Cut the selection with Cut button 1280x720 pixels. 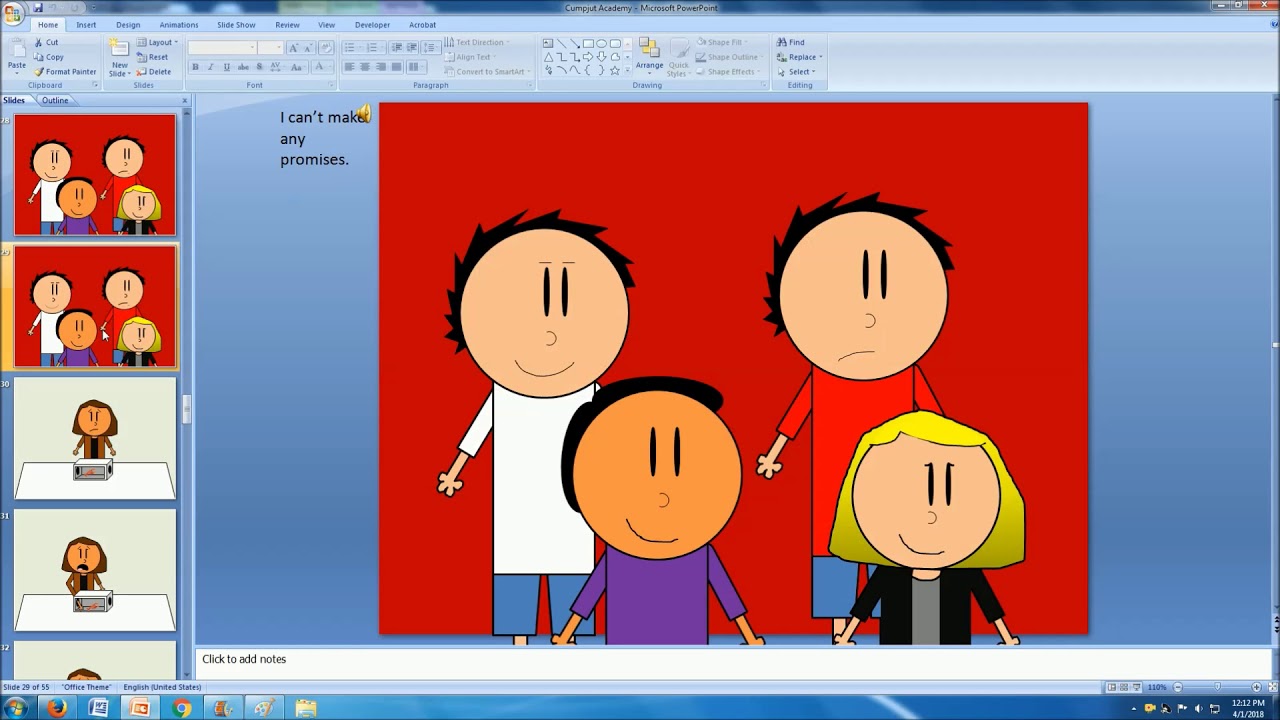coord(46,42)
